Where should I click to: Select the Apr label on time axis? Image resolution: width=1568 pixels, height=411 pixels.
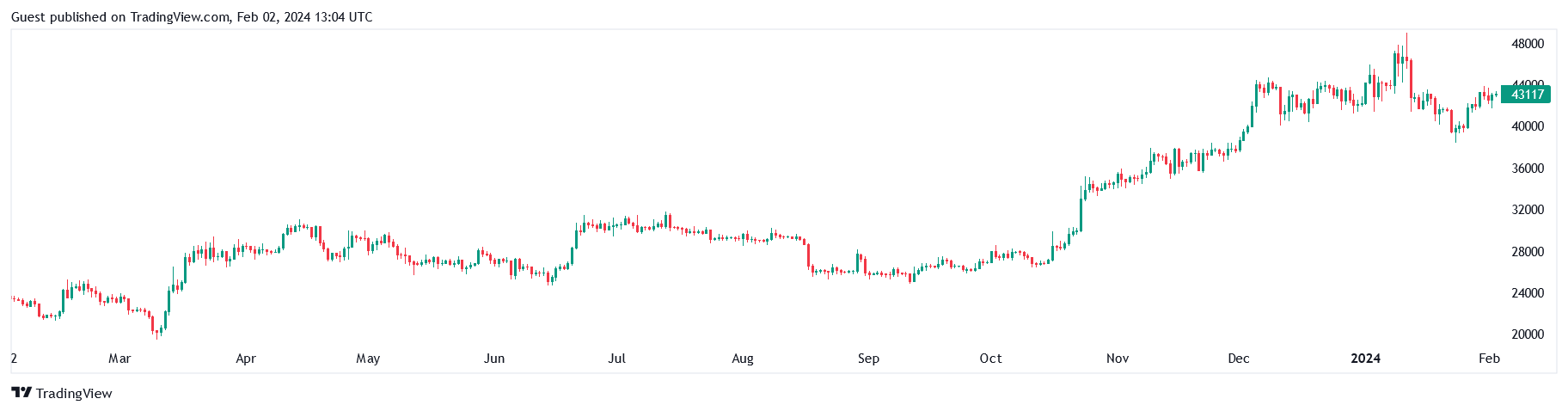click(x=246, y=359)
